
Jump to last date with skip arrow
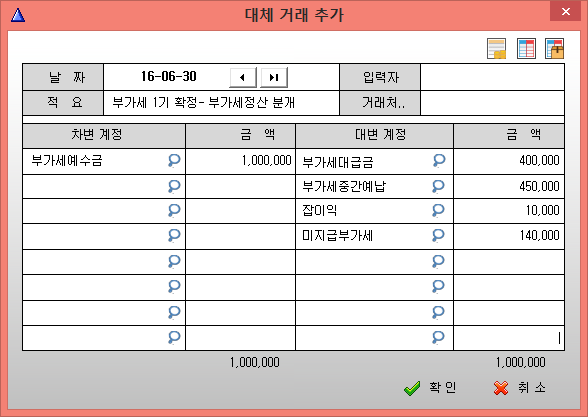coord(274,78)
